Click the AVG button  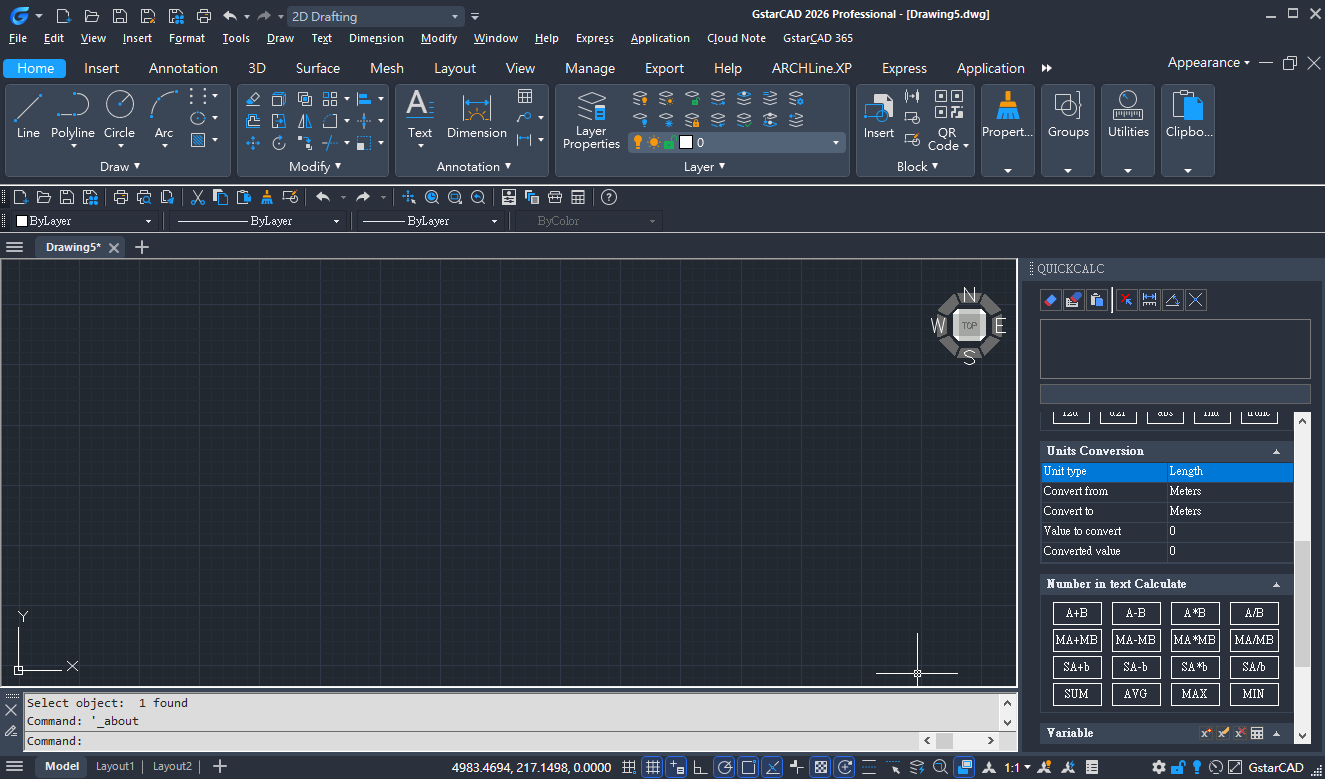pos(1136,693)
